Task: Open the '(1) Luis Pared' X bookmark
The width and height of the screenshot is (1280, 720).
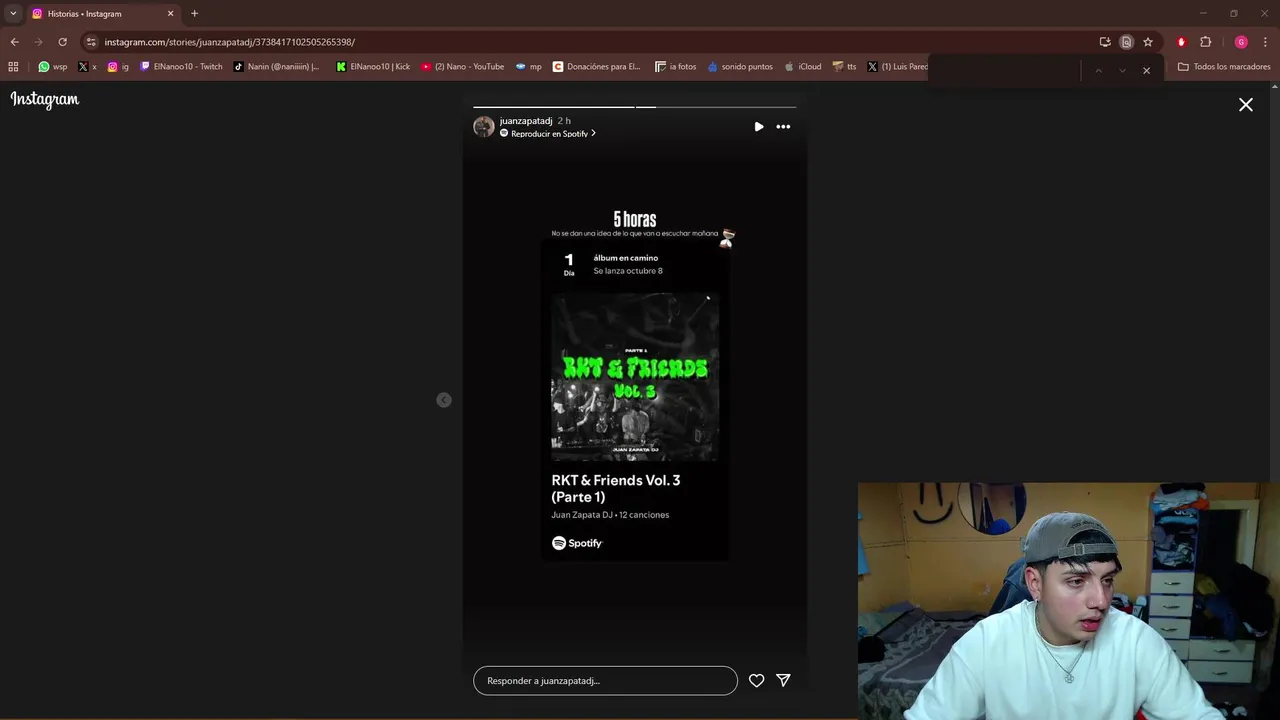Action: [897, 67]
